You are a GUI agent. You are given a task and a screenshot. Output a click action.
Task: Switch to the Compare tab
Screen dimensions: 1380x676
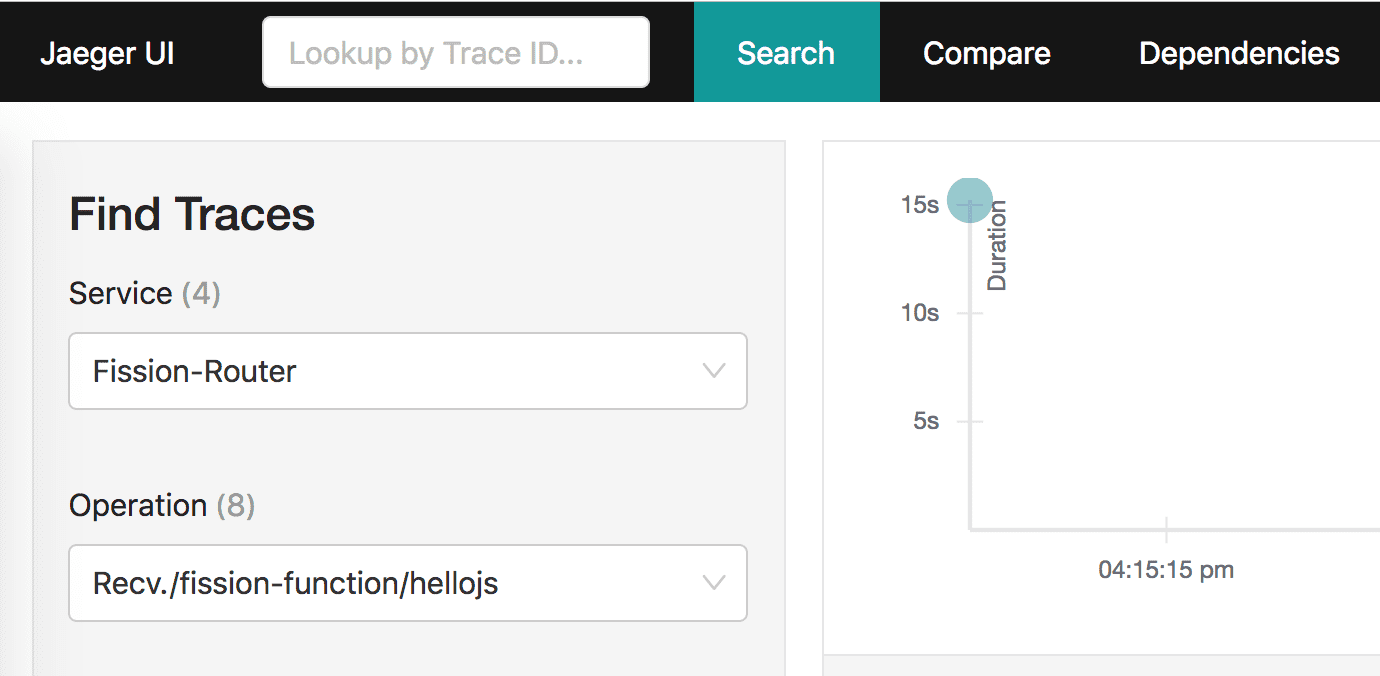986,53
